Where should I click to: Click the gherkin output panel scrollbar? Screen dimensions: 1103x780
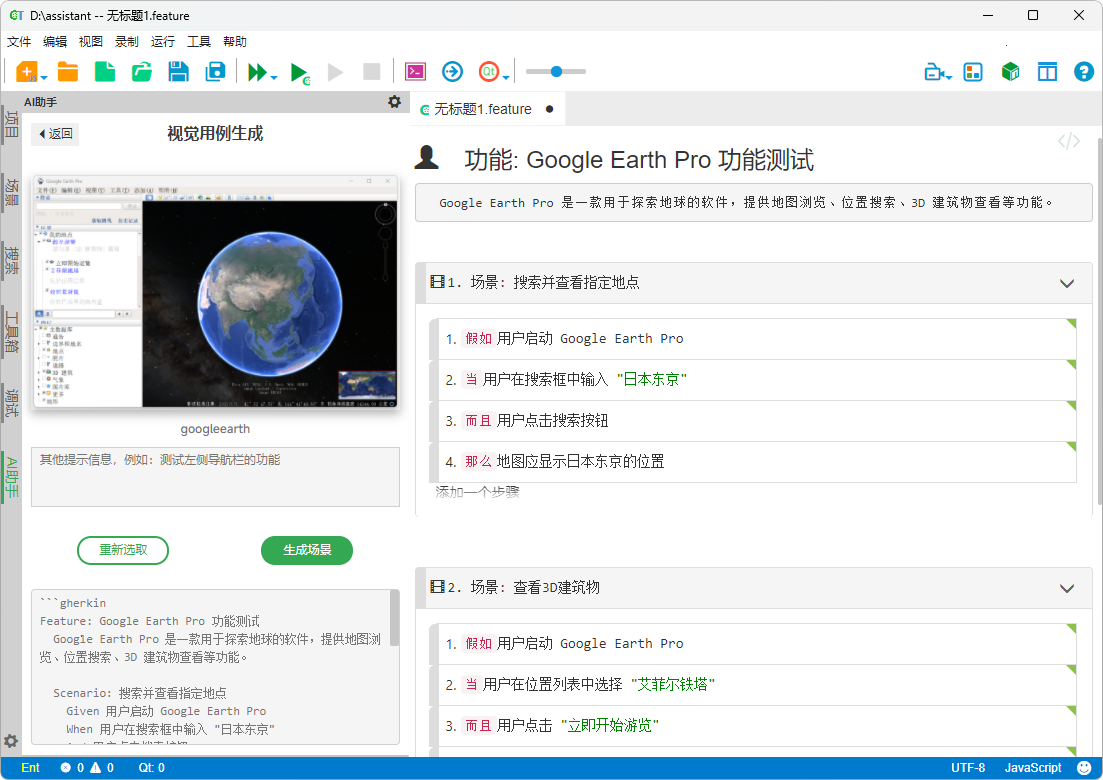tap(395, 619)
